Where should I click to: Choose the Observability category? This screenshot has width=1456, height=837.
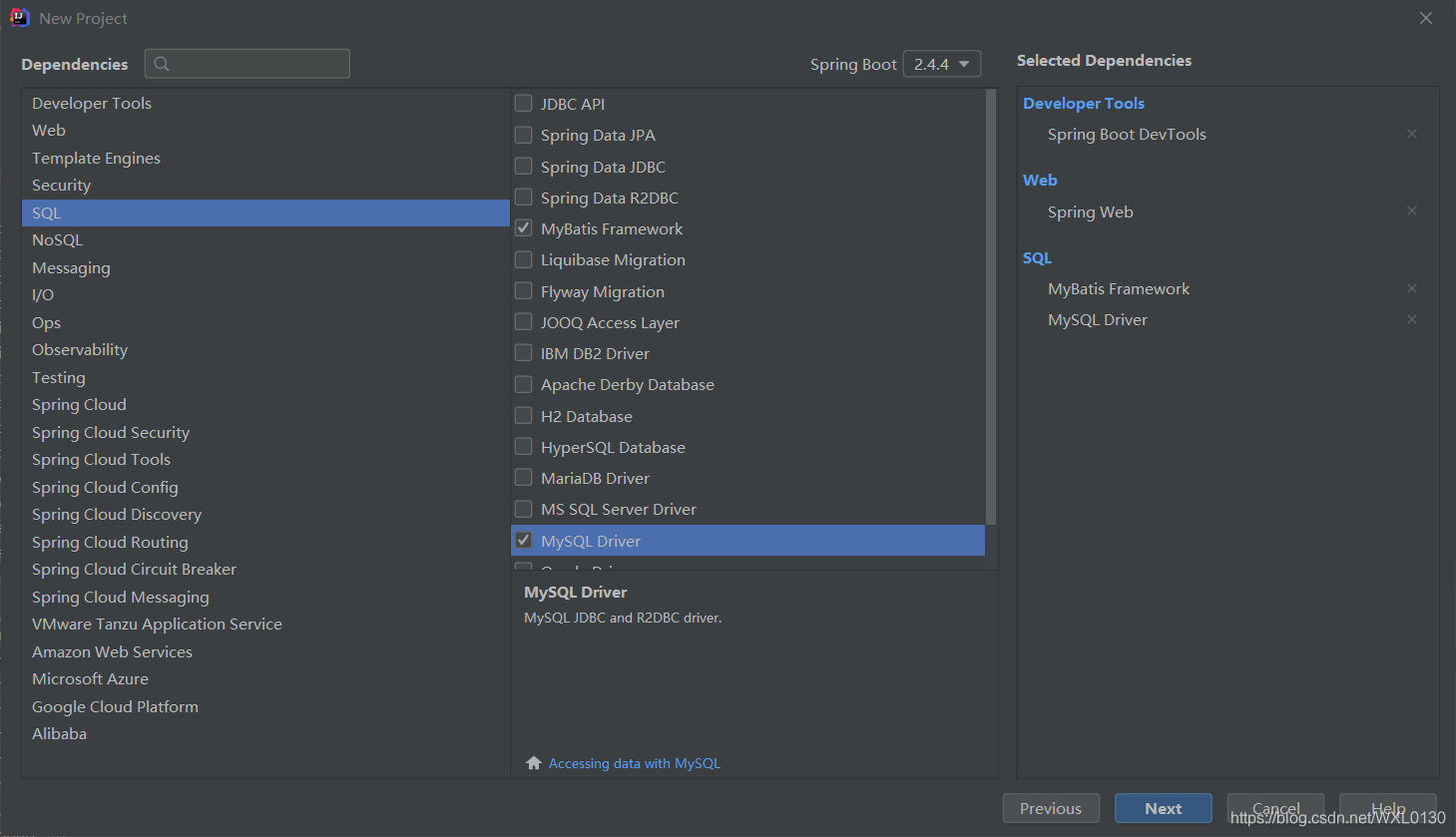[x=265, y=349]
